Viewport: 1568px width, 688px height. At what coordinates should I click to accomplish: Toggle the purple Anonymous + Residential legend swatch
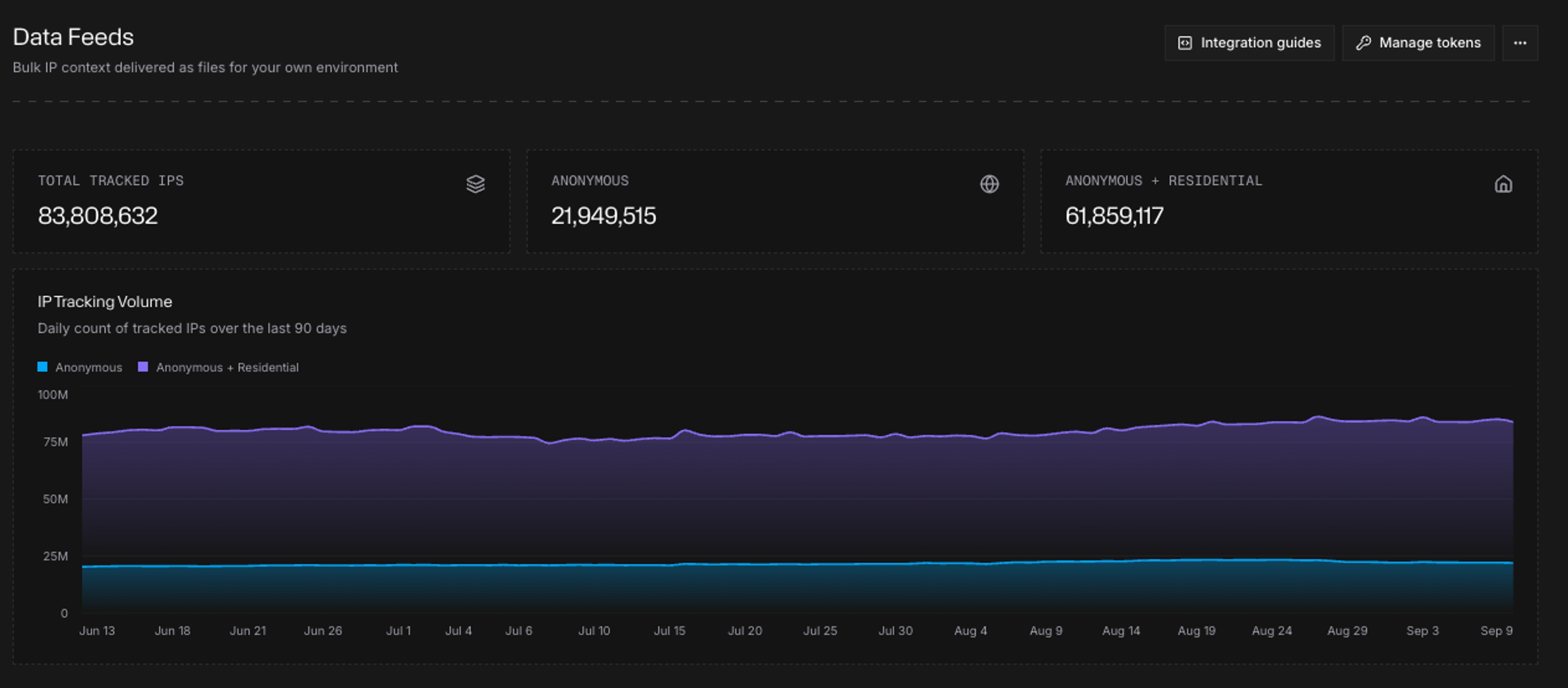143,366
